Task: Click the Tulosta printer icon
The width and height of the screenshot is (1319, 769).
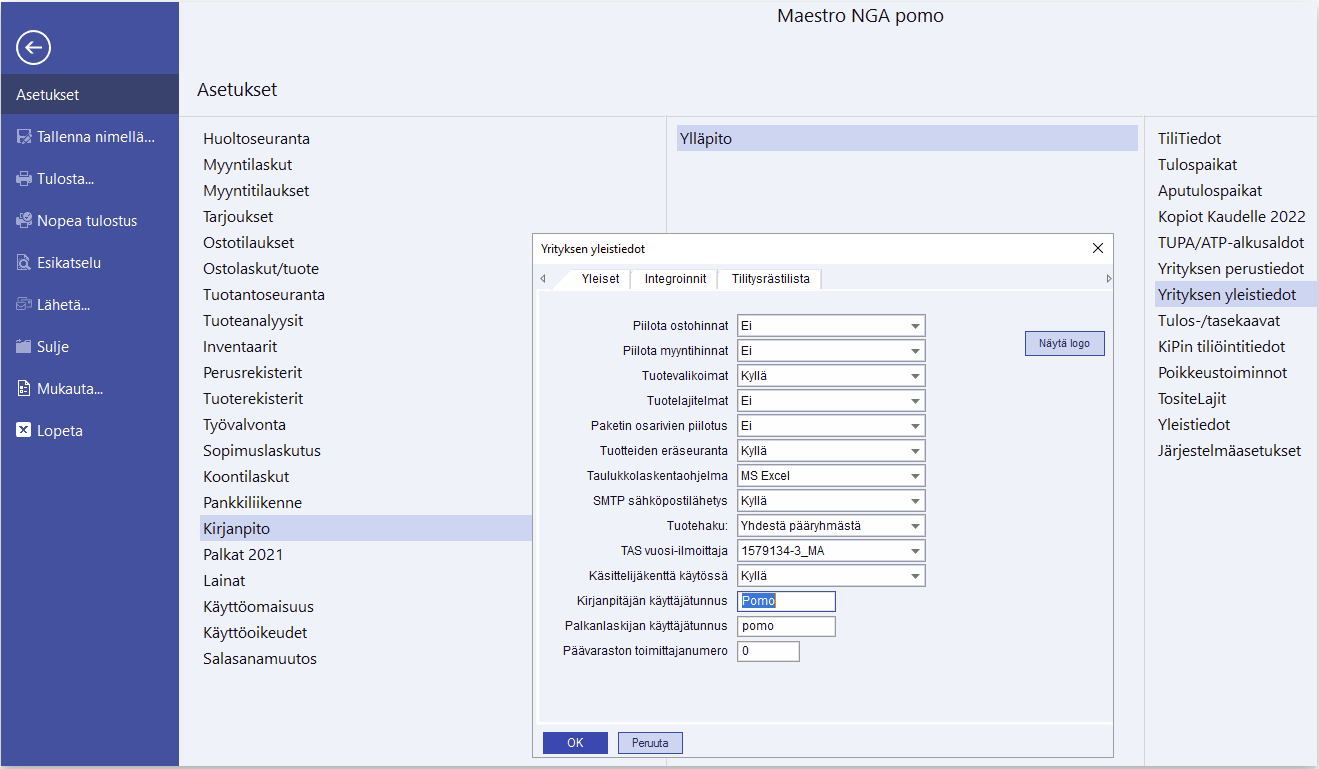Action: pos(24,179)
